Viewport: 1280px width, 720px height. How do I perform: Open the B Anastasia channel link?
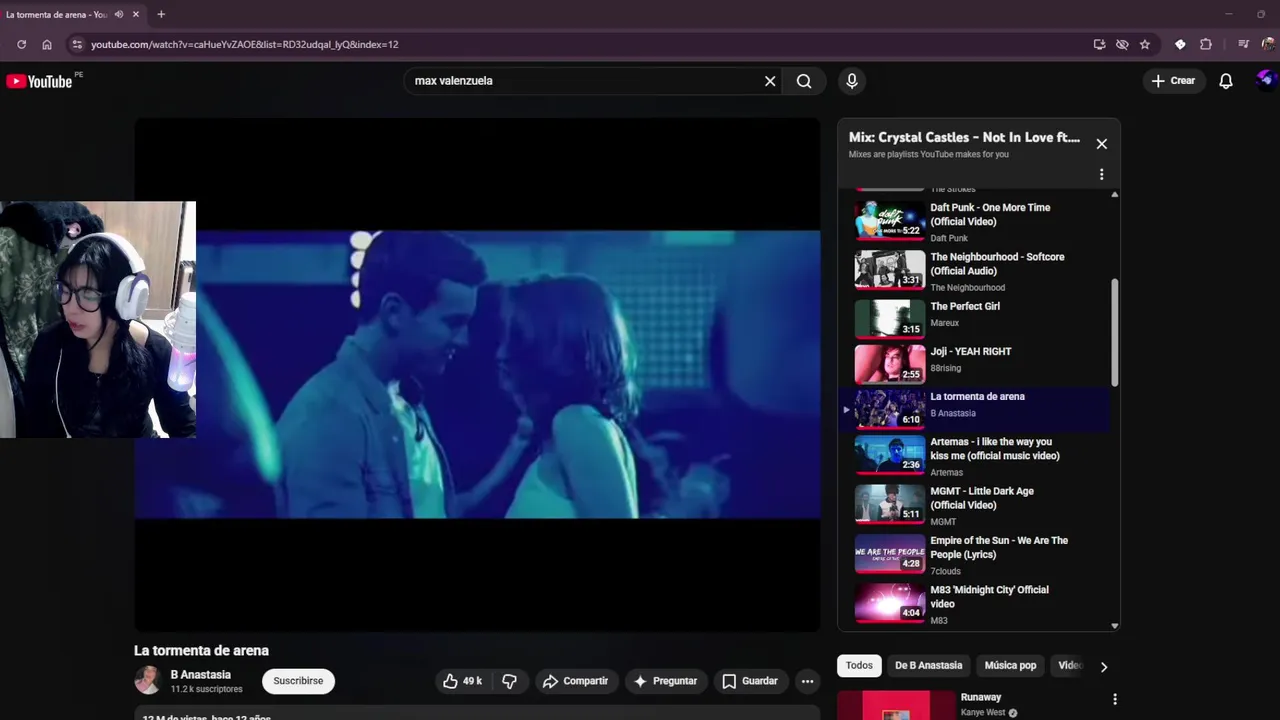click(x=201, y=675)
